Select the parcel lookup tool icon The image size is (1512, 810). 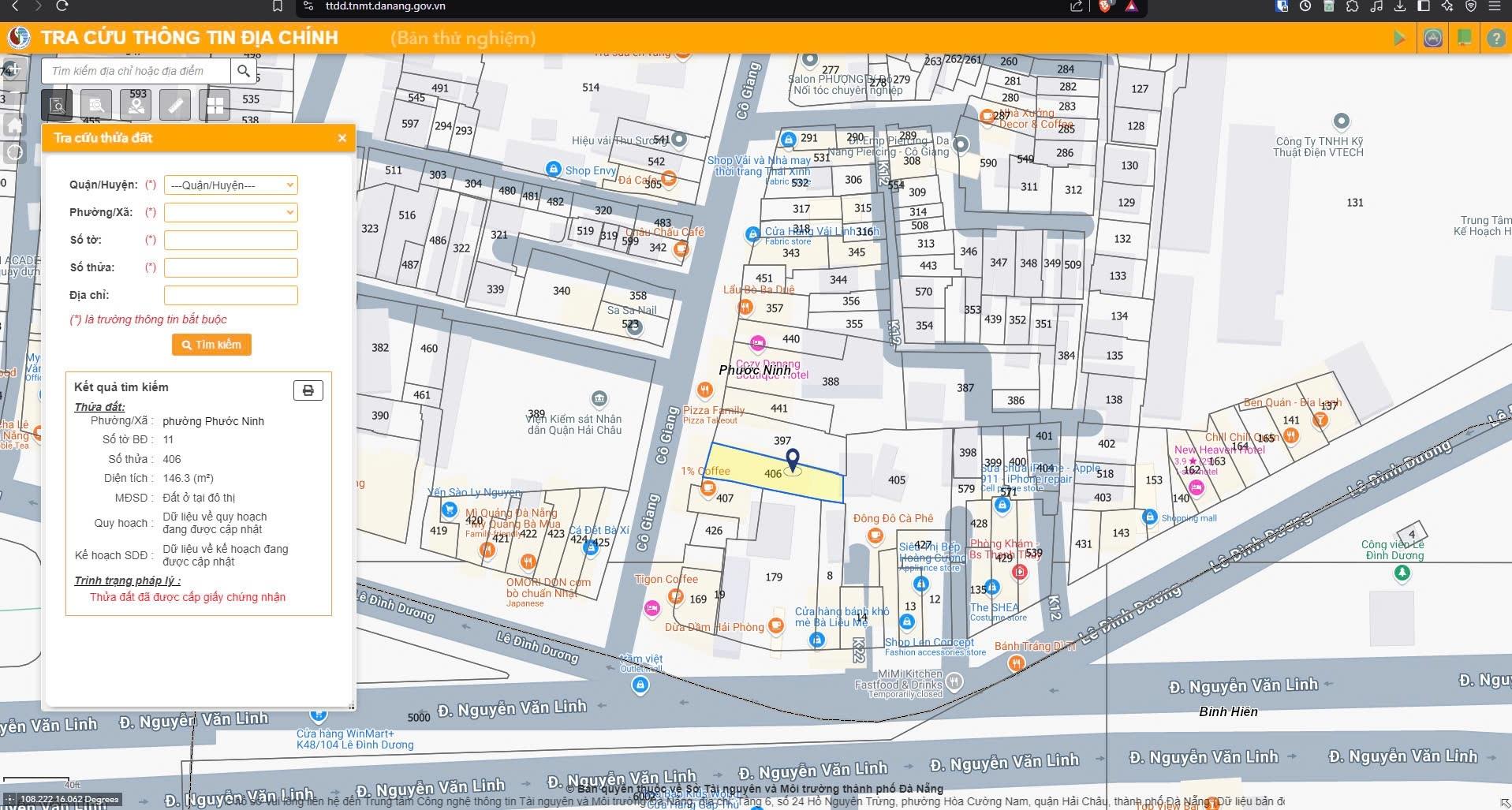pyautogui.click(x=58, y=105)
